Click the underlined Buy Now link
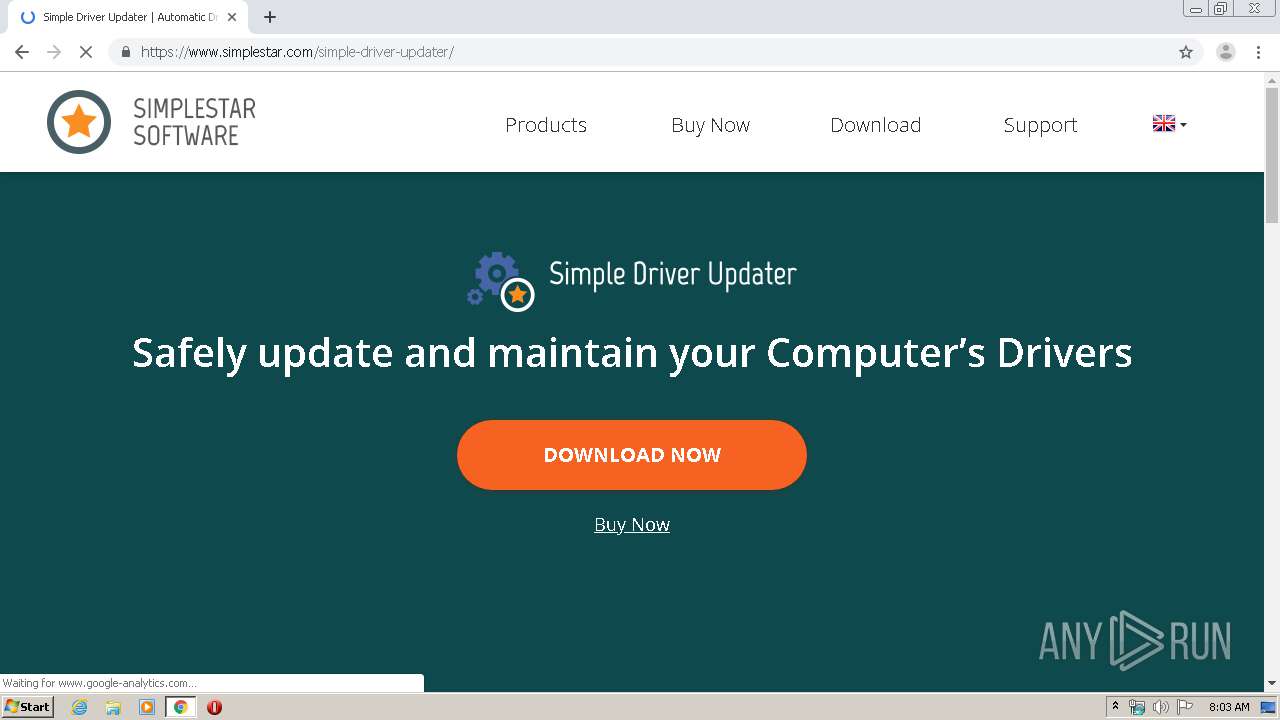The height and width of the screenshot is (720, 1280). (x=632, y=524)
